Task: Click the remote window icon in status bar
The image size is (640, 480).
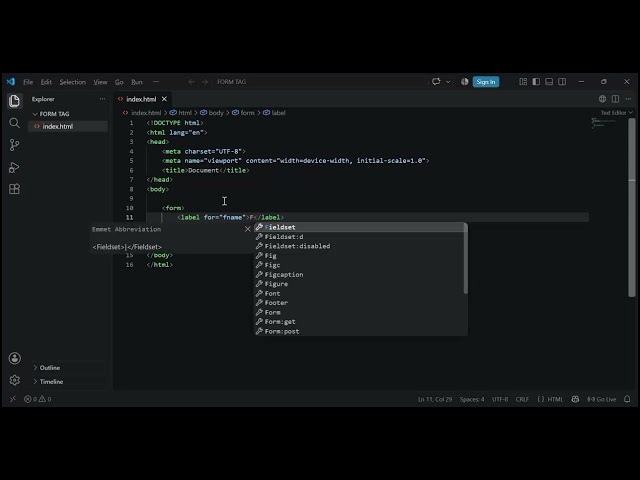Action: pyautogui.click(x=13, y=399)
